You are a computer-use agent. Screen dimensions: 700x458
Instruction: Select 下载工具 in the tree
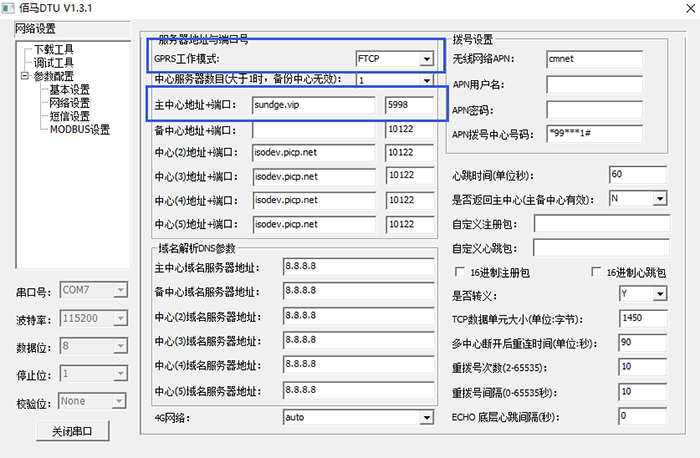pyautogui.click(x=54, y=49)
